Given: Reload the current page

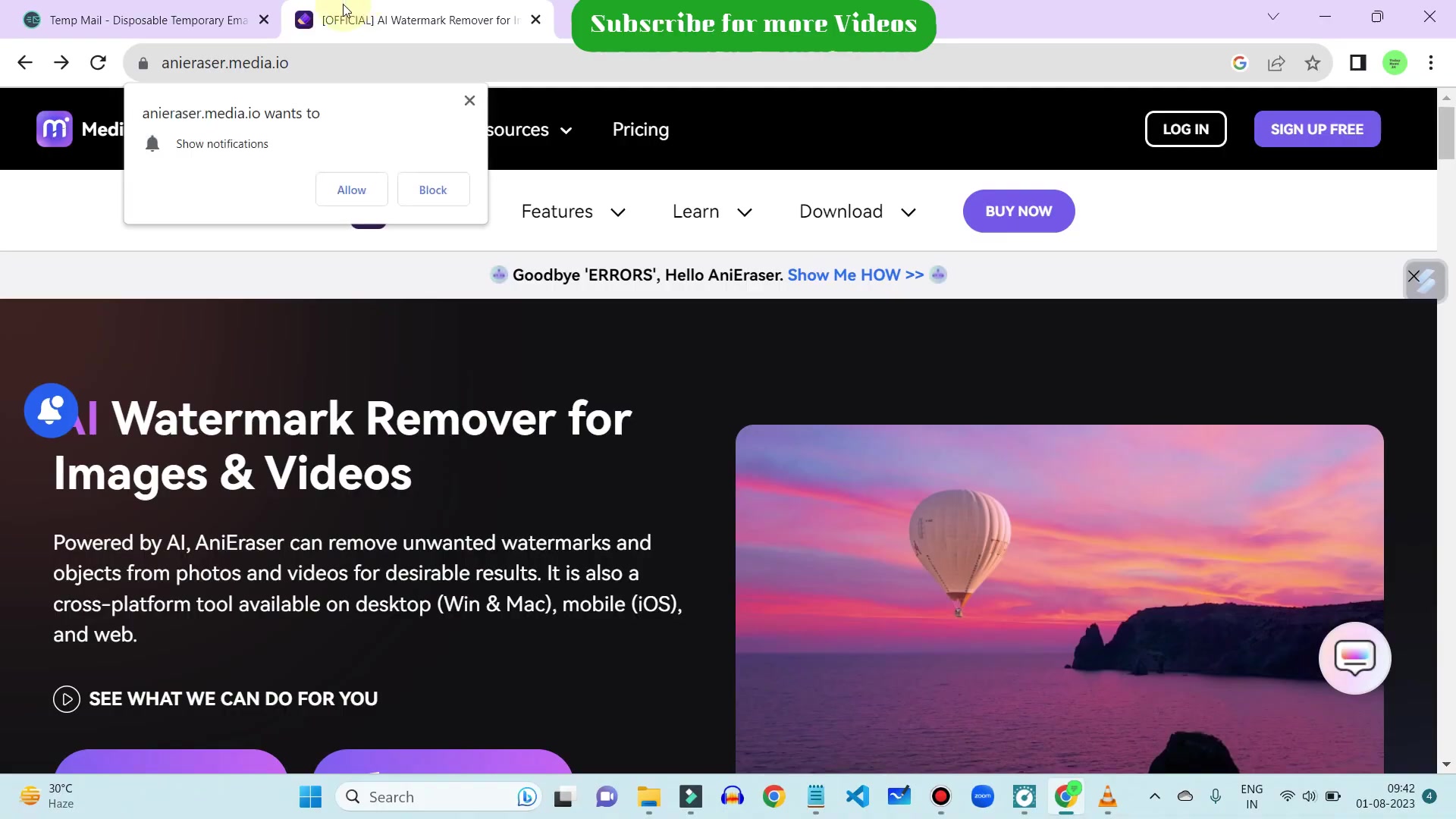Looking at the screenshot, I should tap(98, 63).
